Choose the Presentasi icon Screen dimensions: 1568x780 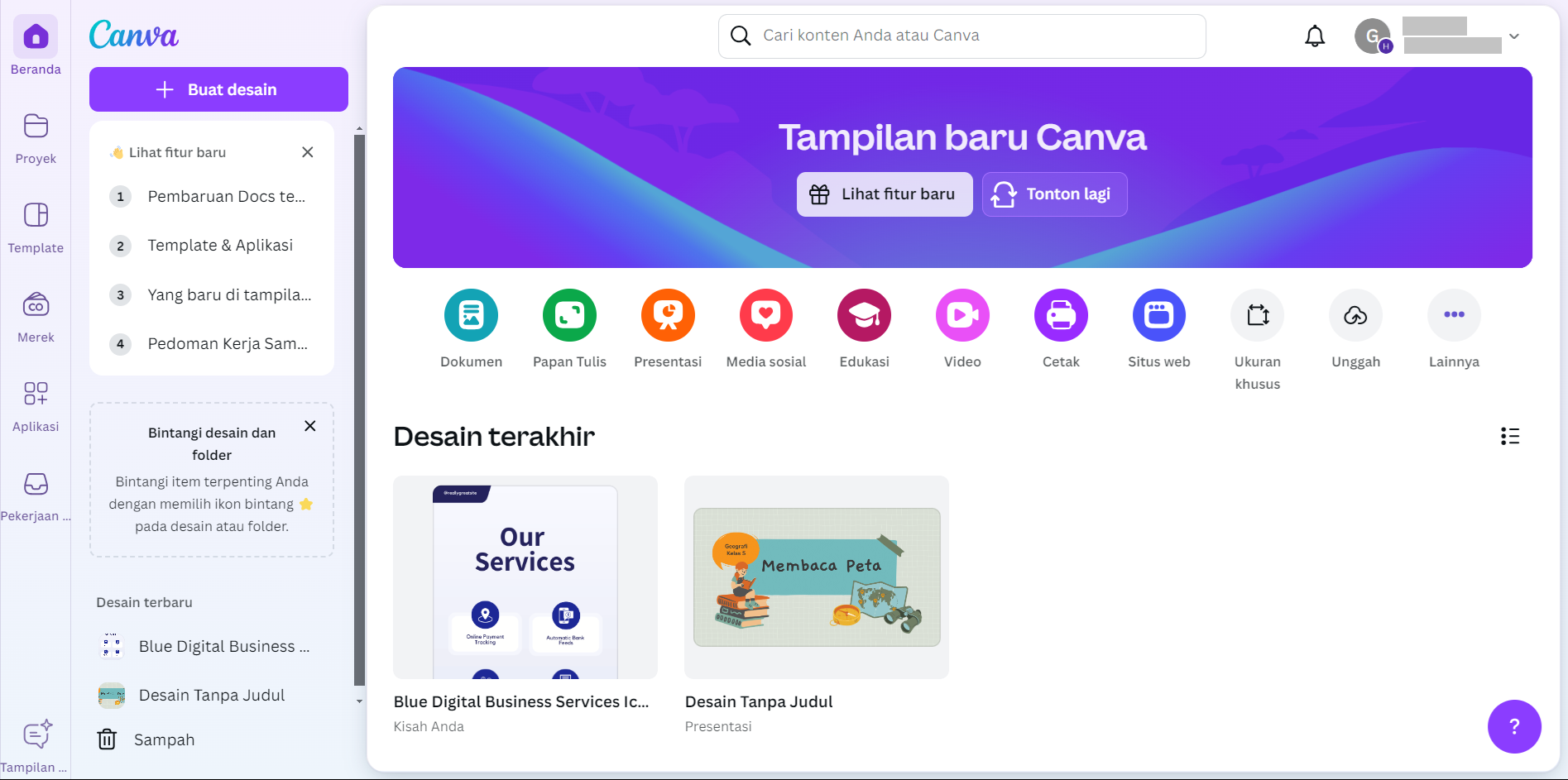668,315
